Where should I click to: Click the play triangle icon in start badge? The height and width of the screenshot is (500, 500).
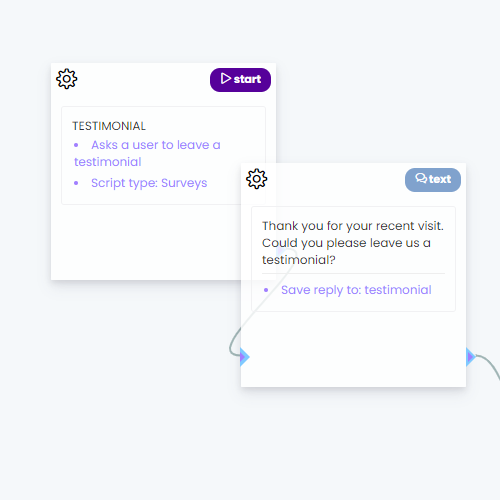[x=226, y=79]
